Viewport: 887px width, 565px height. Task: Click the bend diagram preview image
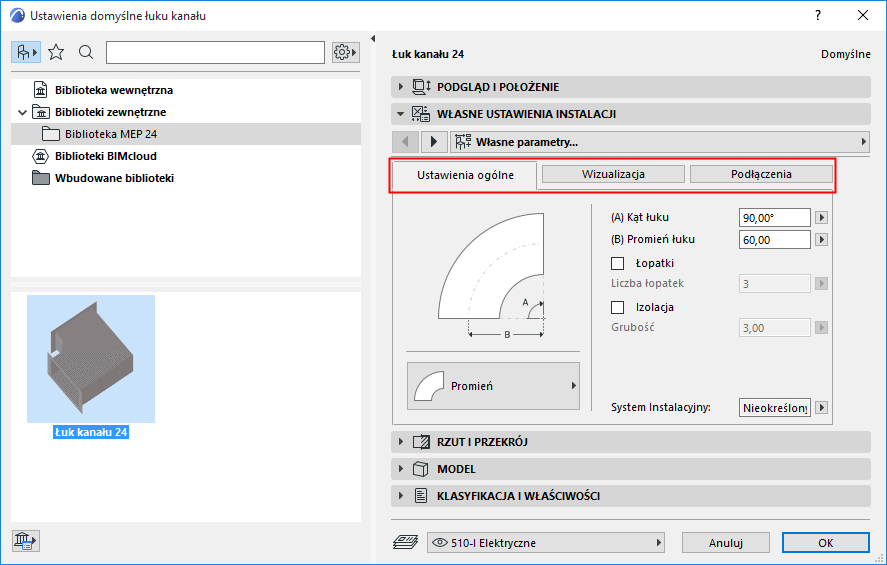click(492, 275)
